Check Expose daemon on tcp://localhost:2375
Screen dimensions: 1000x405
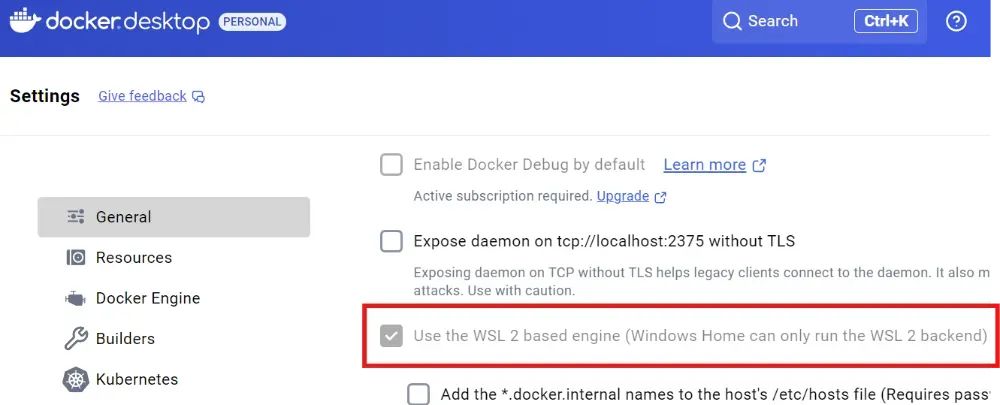click(x=391, y=241)
